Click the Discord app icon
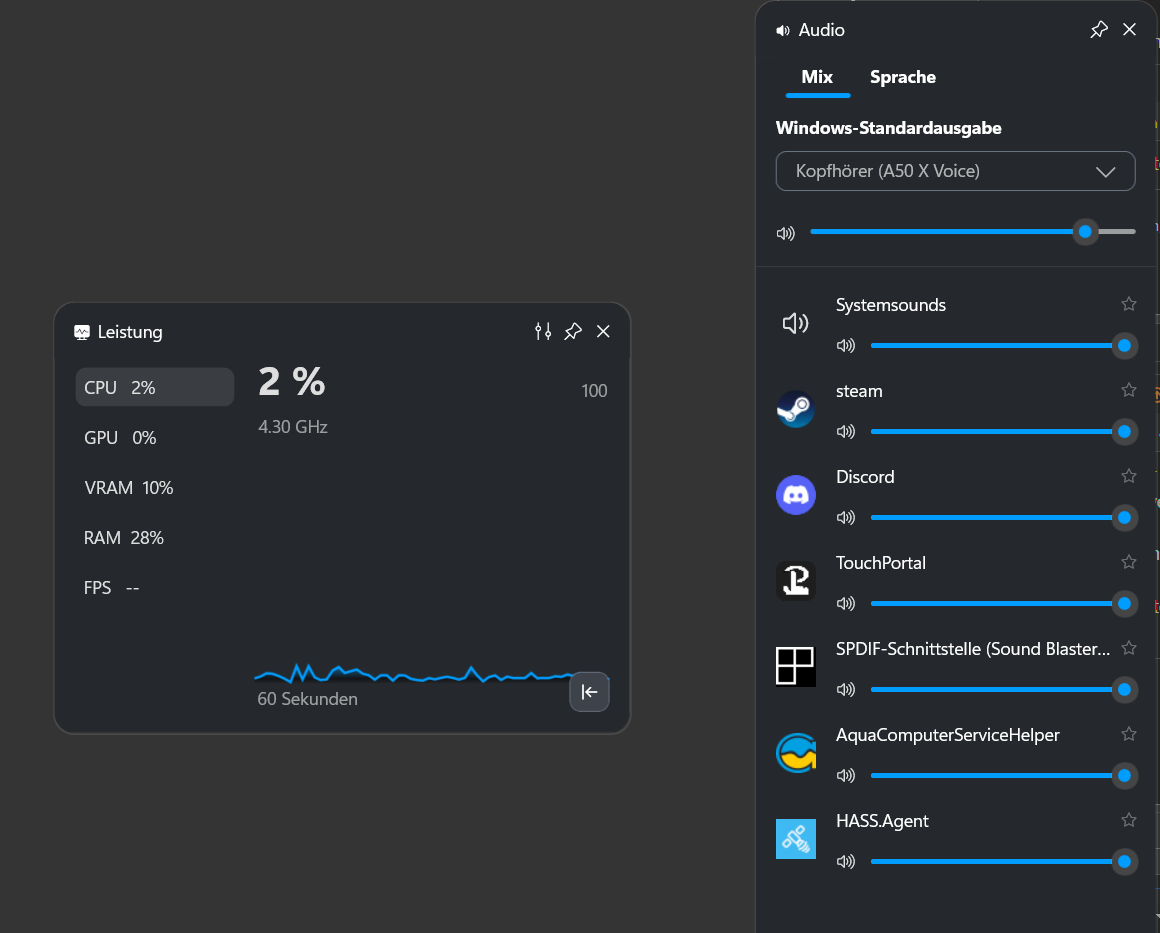1160x933 pixels. (x=795, y=495)
